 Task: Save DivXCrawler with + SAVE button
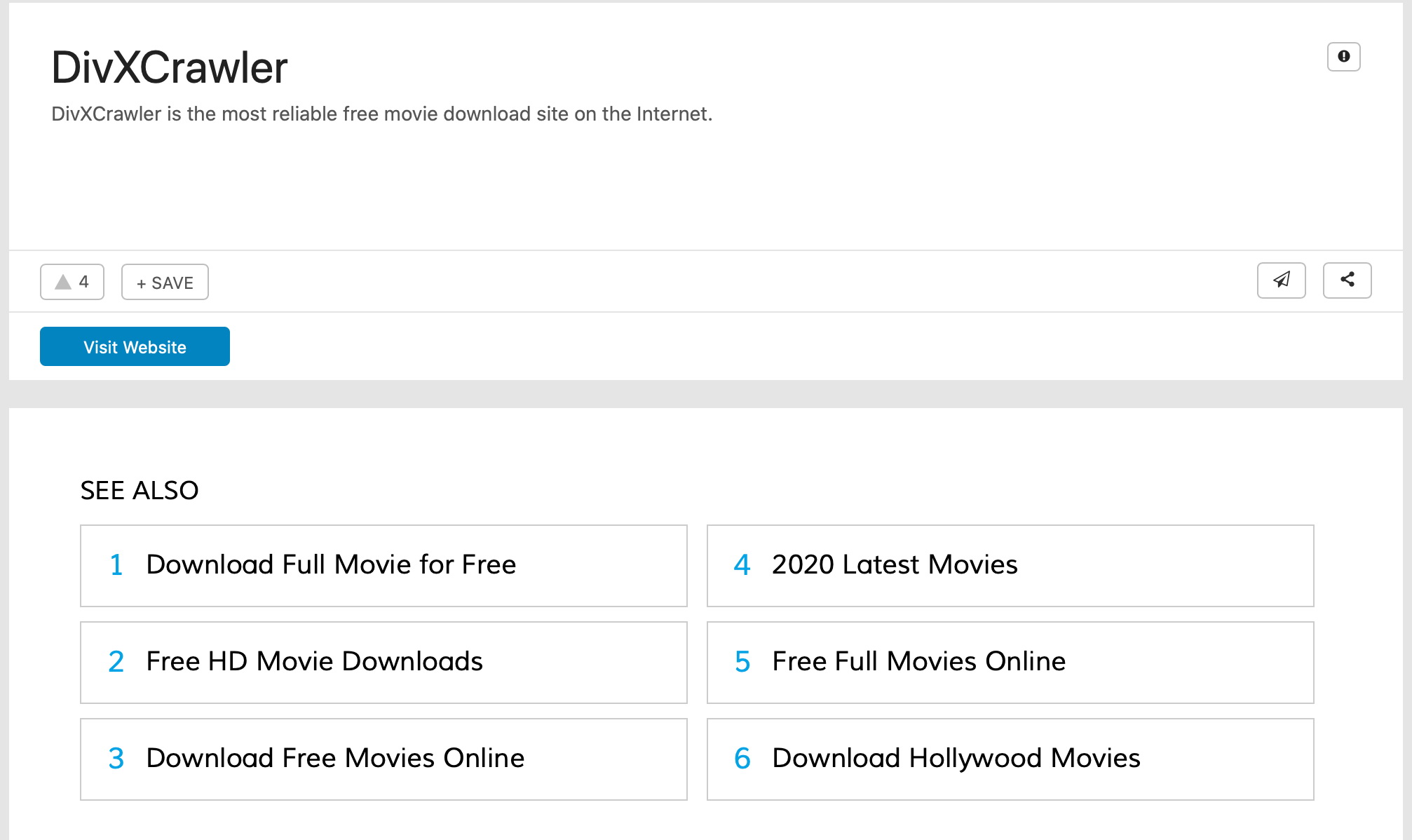click(165, 283)
